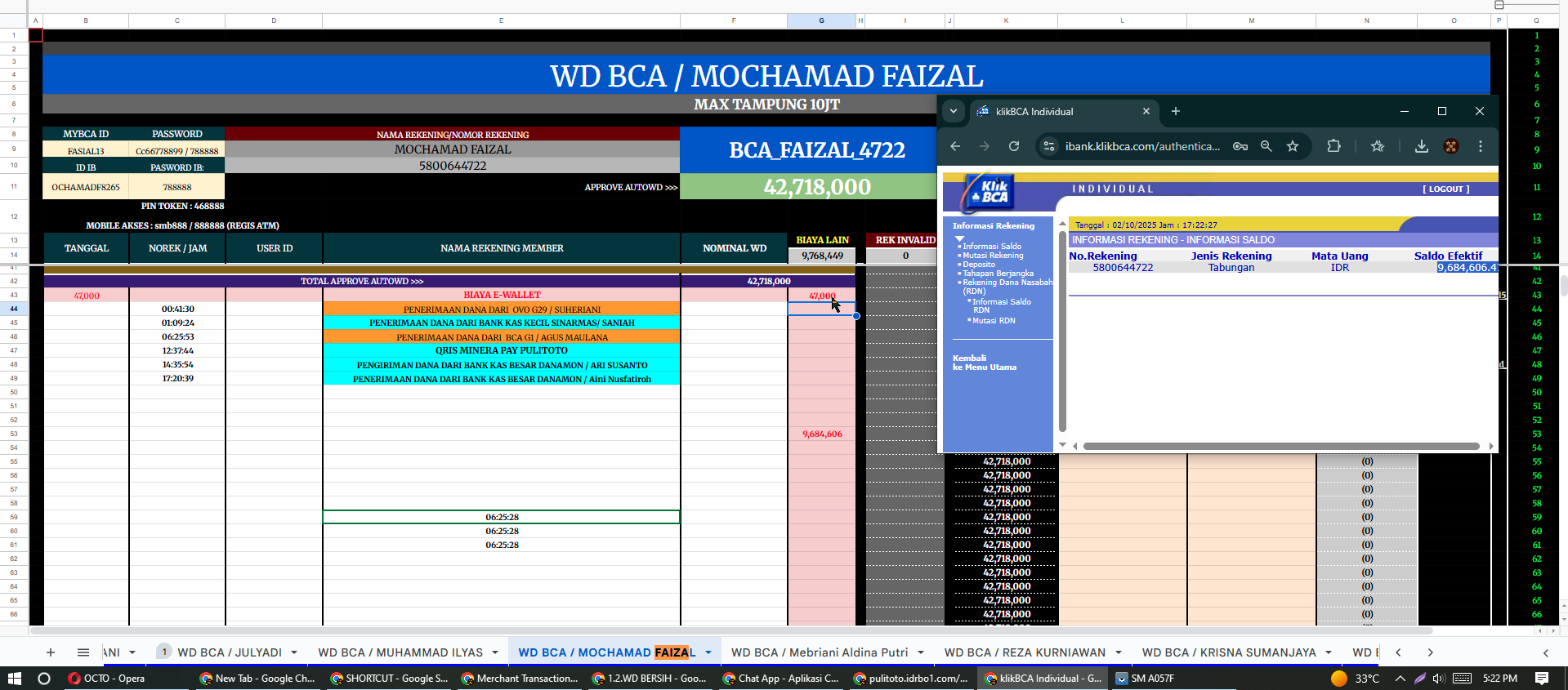The image size is (1568, 690).
Task: Click the KlikBCA logo
Action: (x=989, y=193)
